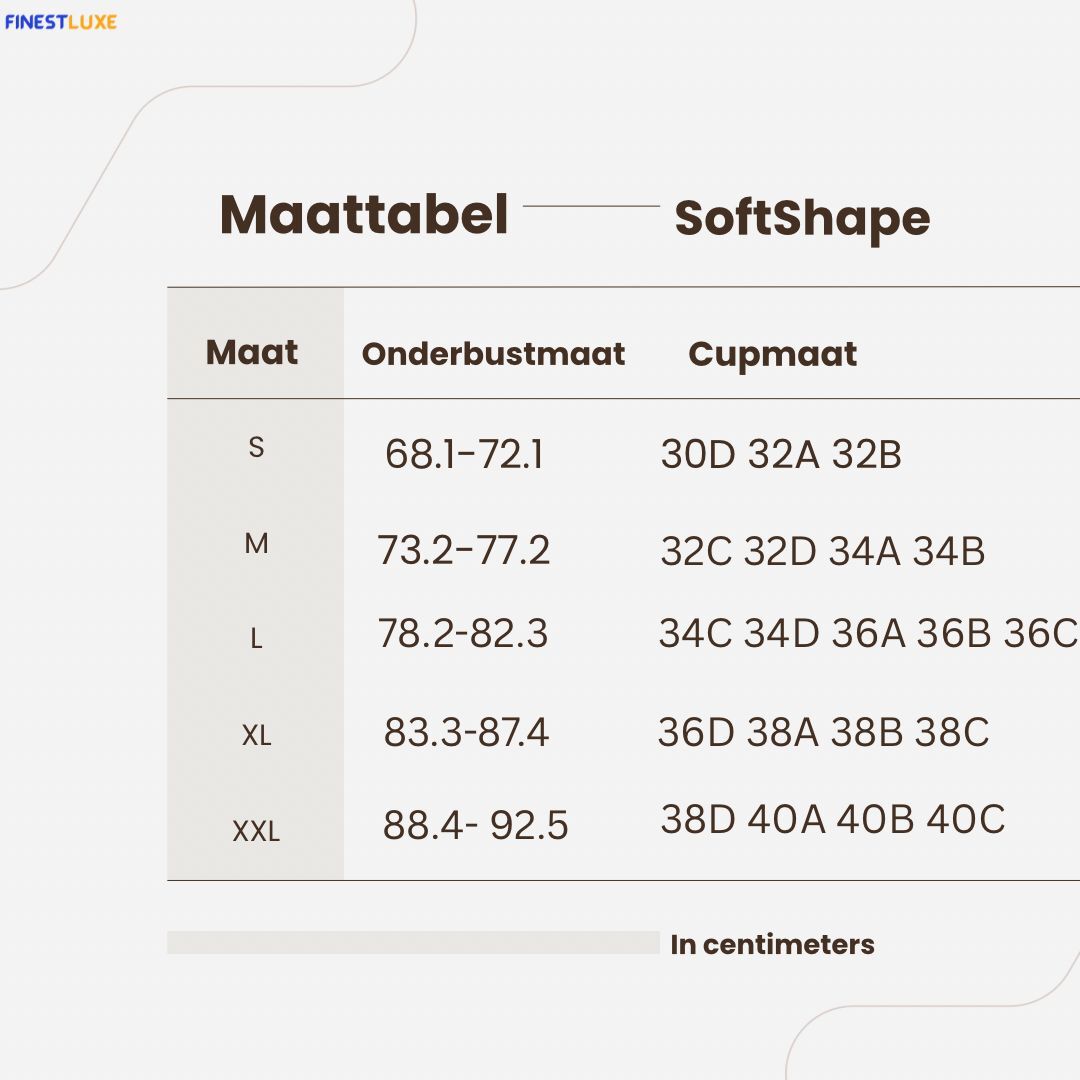1080x1080 pixels.
Task: Click cup sizes 30D 32A 32B
Action: pyautogui.click(x=781, y=455)
